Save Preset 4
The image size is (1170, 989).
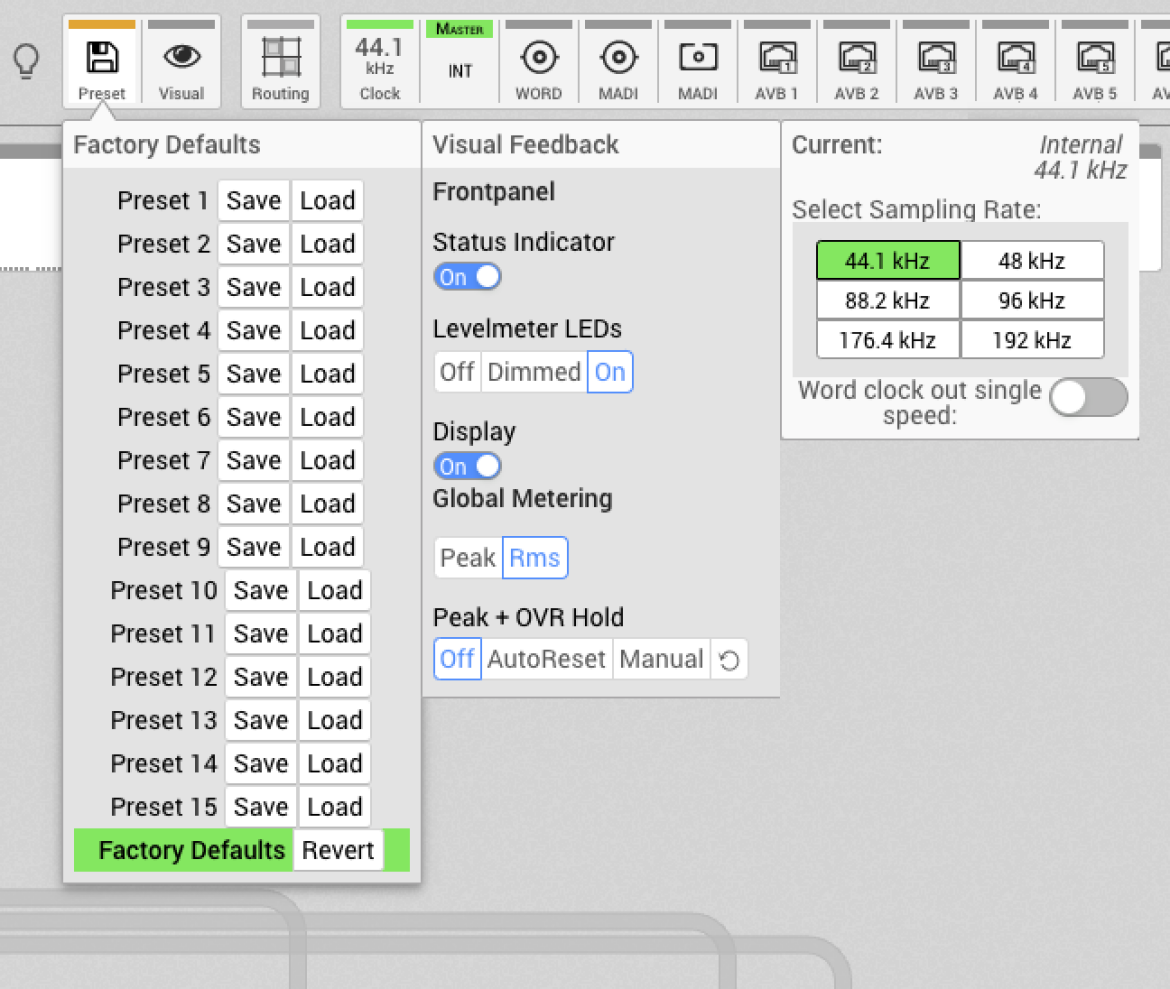point(254,331)
